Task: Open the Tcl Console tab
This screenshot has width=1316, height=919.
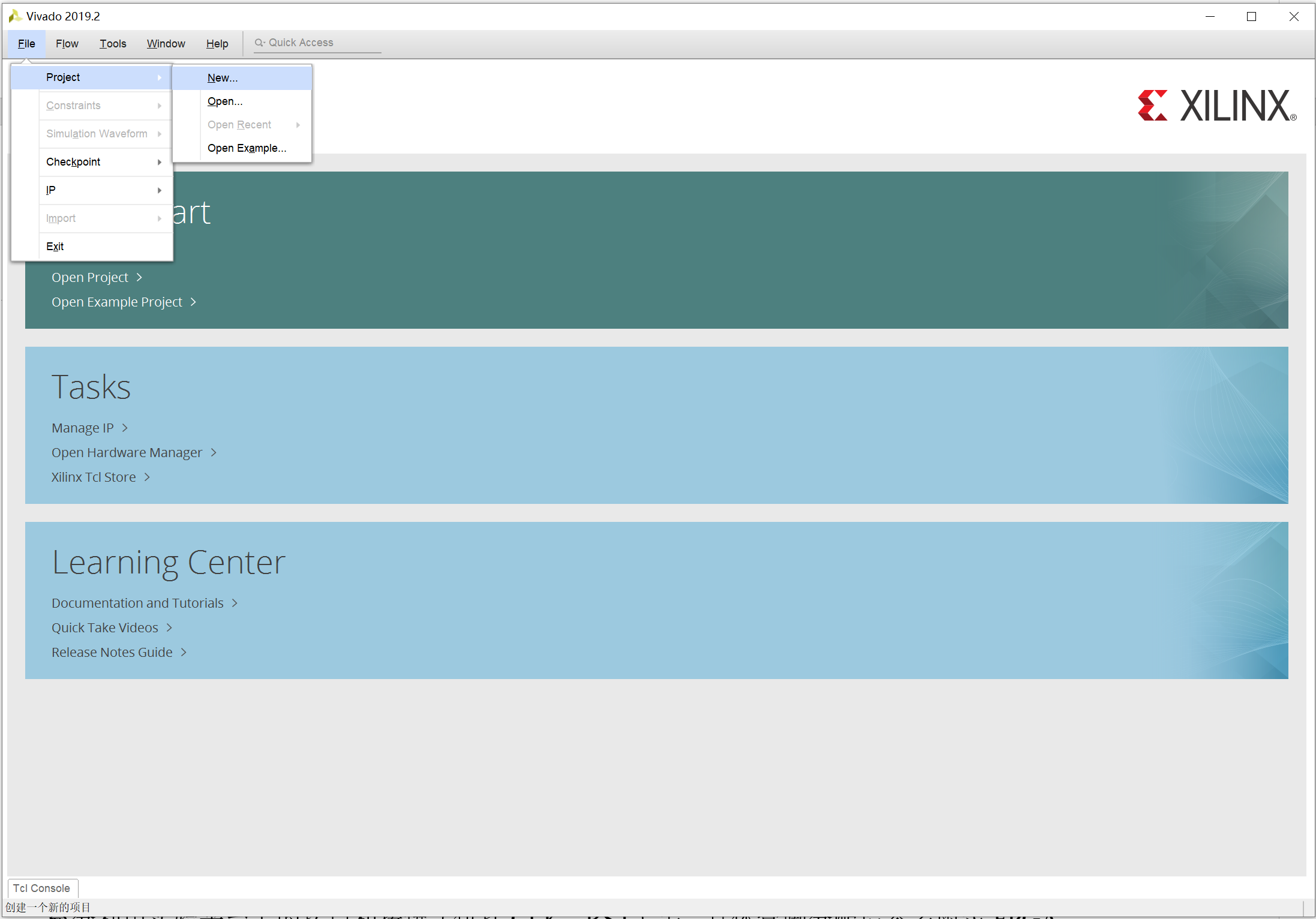Action: click(41, 888)
